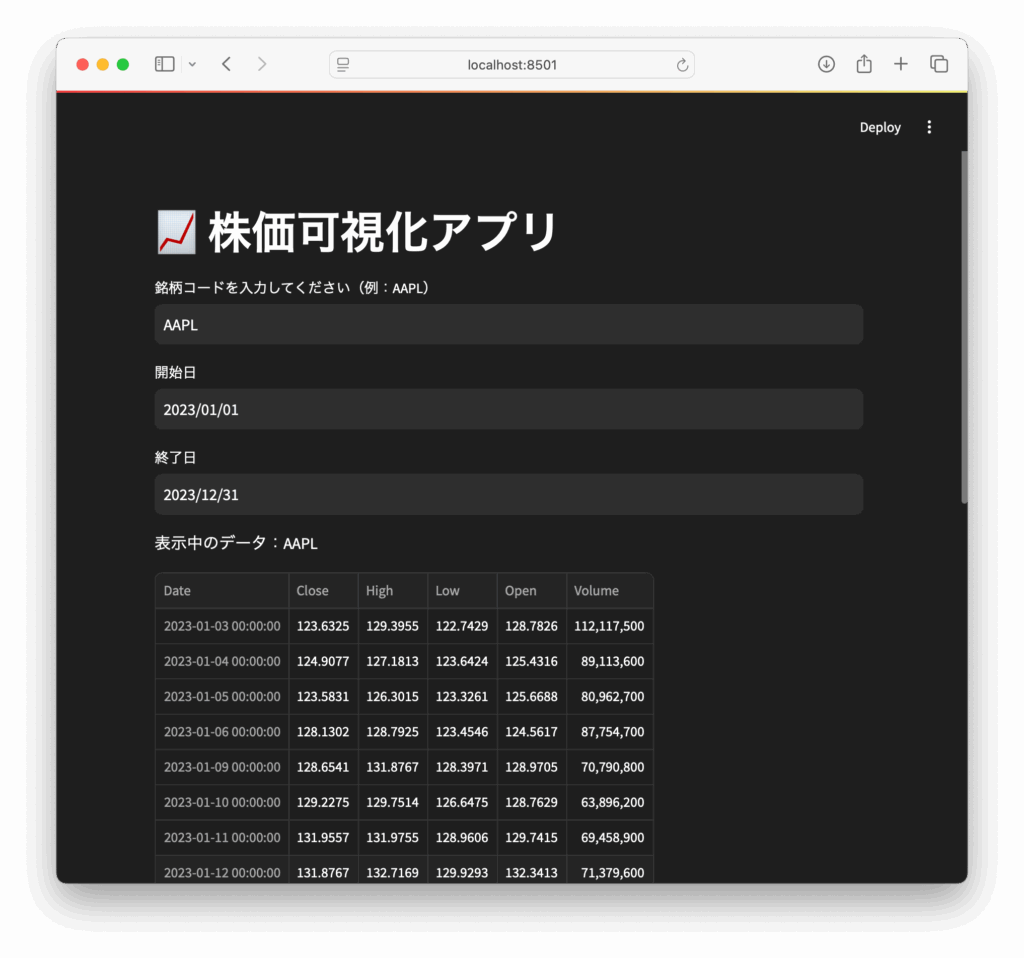Image resolution: width=1024 pixels, height=958 pixels.
Task: Go back using the browser back arrow
Action: pos(227,64)
